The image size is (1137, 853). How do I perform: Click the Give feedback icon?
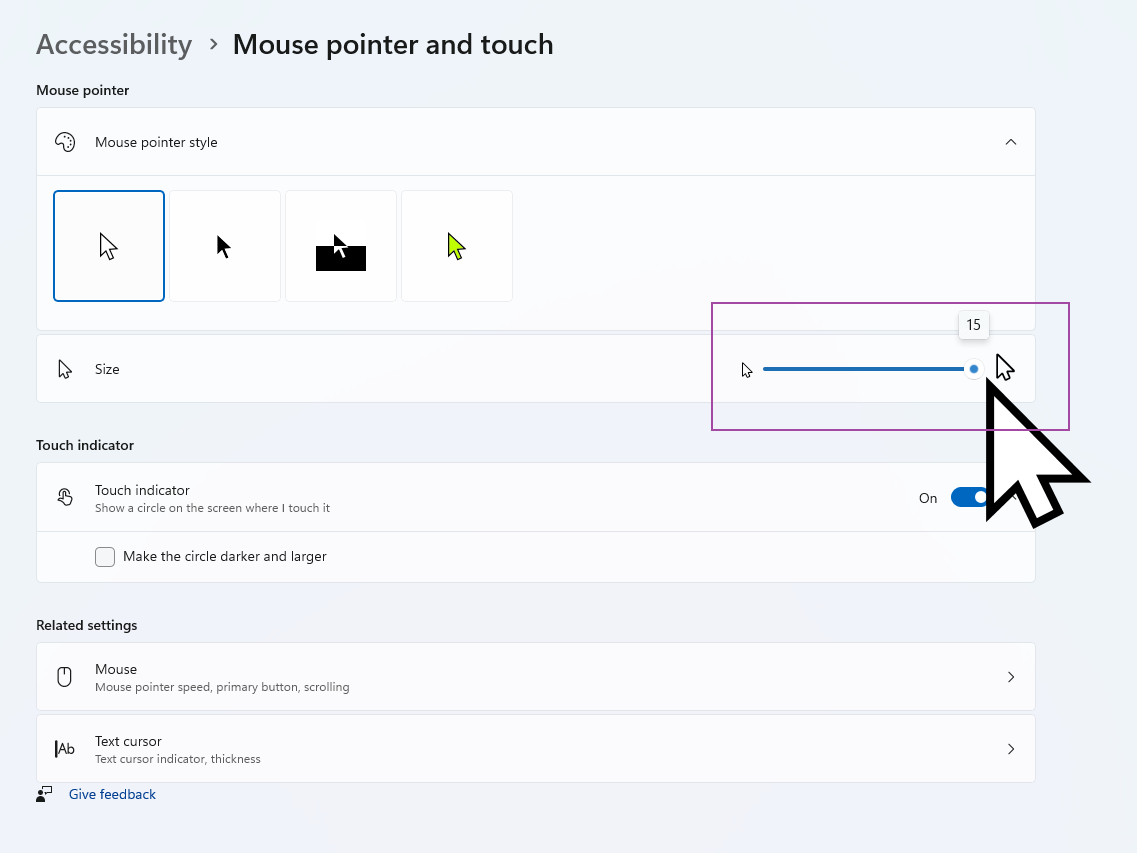[44, 794]
